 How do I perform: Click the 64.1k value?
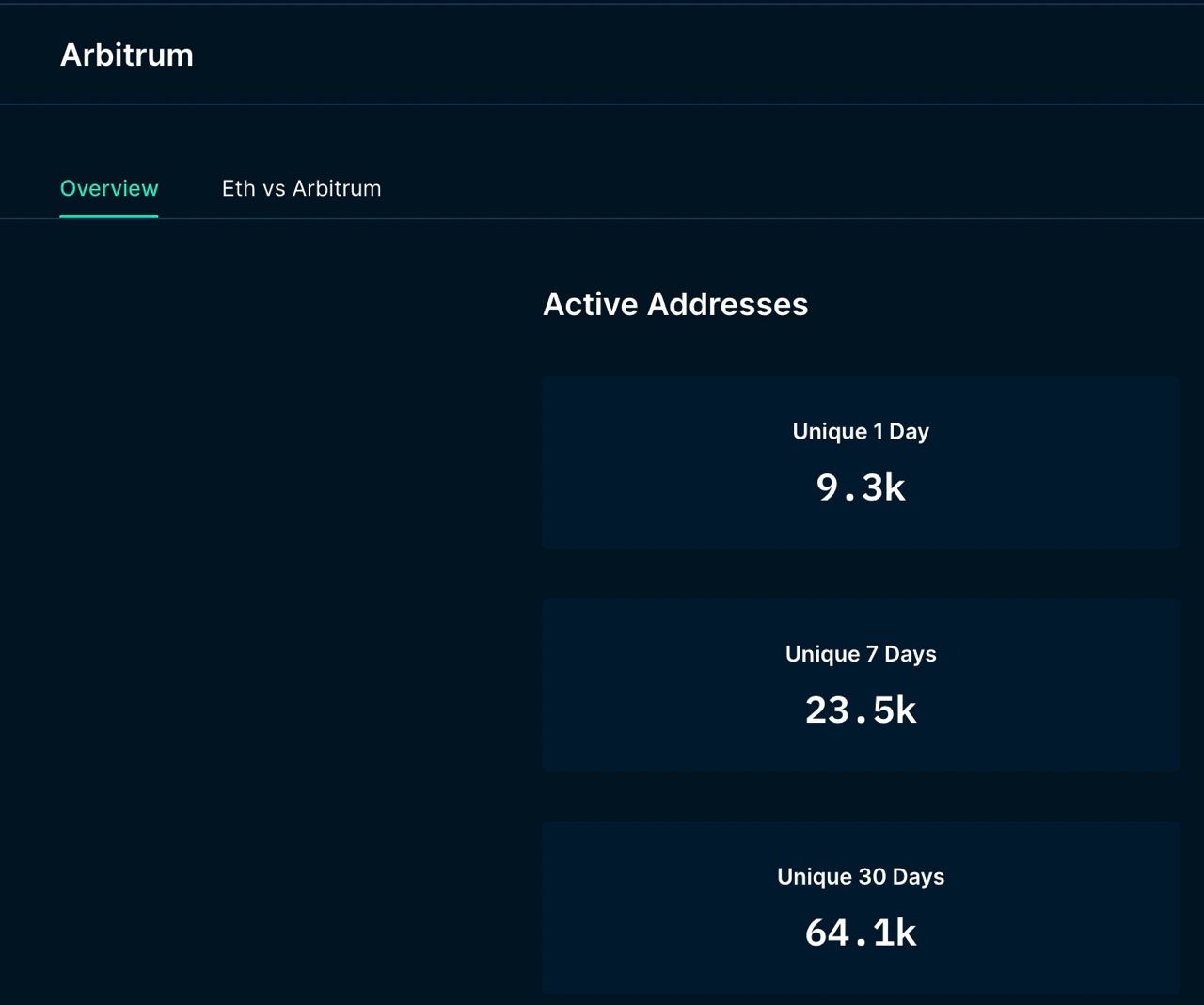click(x=861, y=932)
